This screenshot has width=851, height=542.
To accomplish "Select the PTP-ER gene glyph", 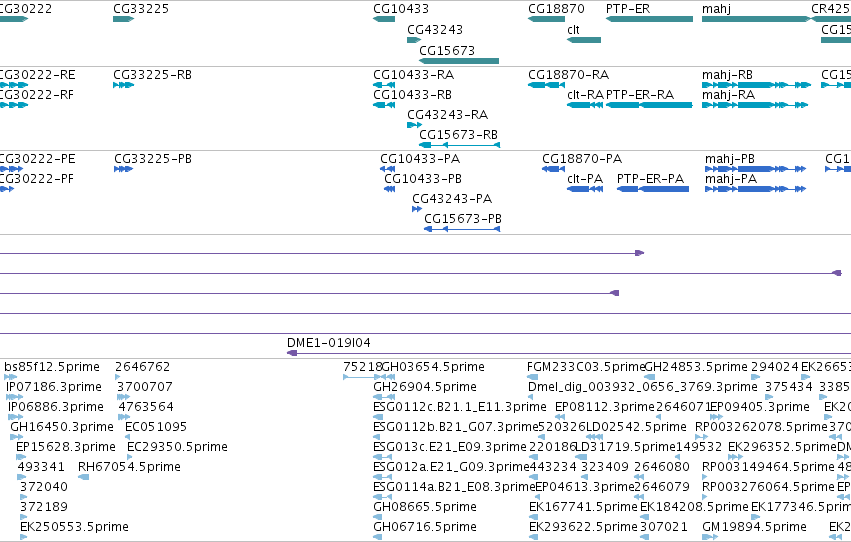I will (x=649, y=19).
